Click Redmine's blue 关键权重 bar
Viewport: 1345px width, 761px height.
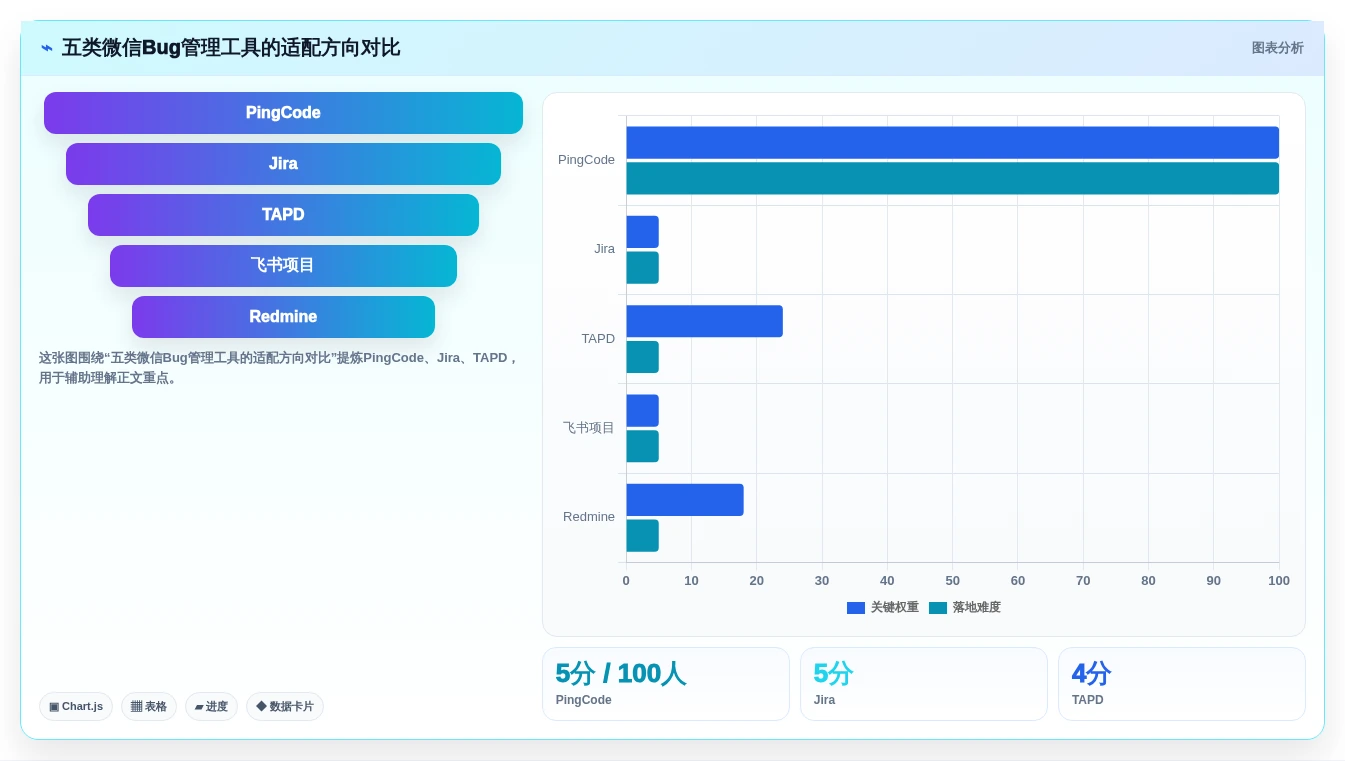pos(685,500)
